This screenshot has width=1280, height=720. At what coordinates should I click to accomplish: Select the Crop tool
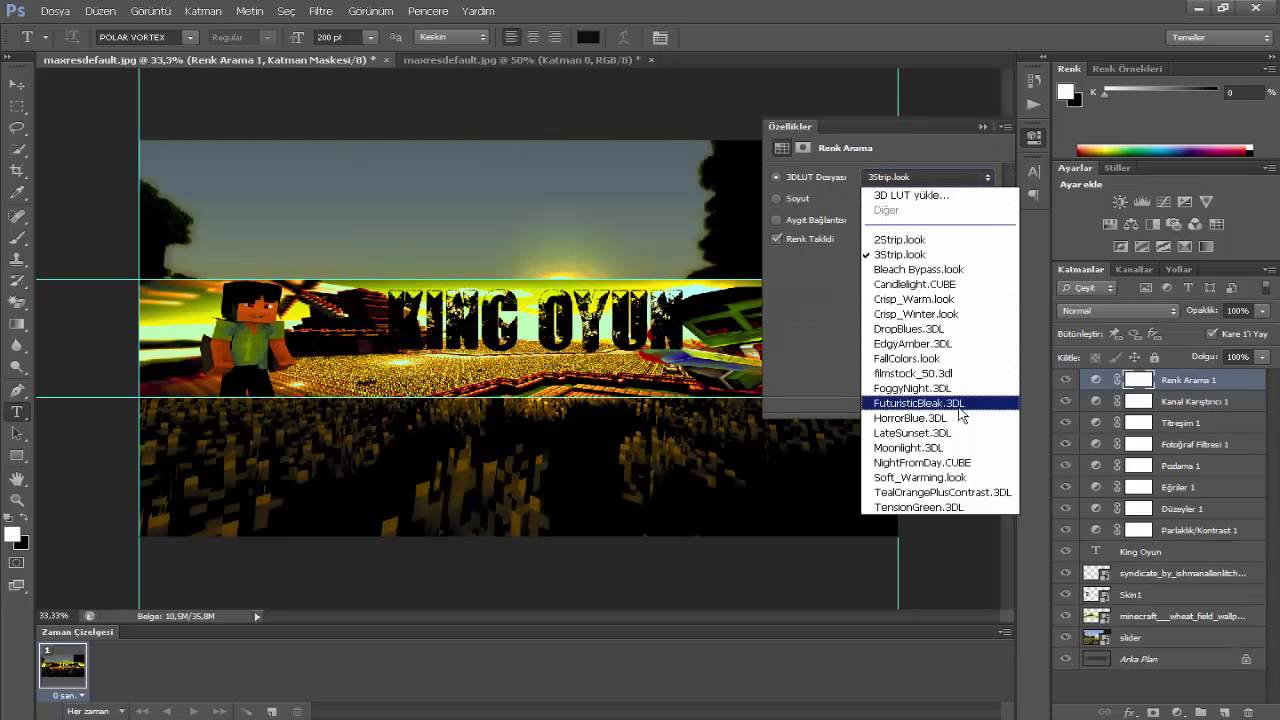coord(17,171)
